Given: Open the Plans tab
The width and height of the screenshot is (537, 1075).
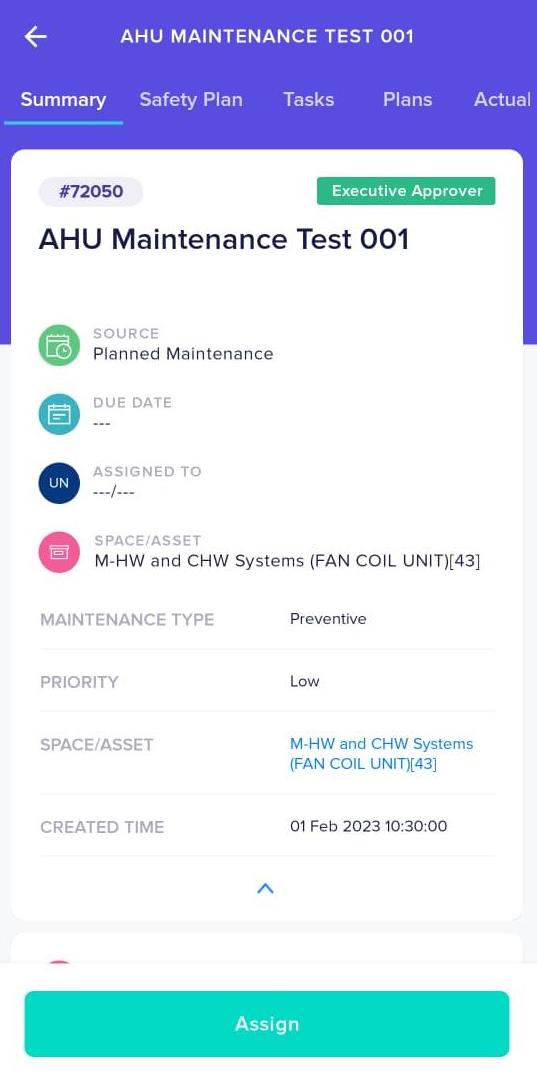Looking at the screenshot, I should click(407, 99).
